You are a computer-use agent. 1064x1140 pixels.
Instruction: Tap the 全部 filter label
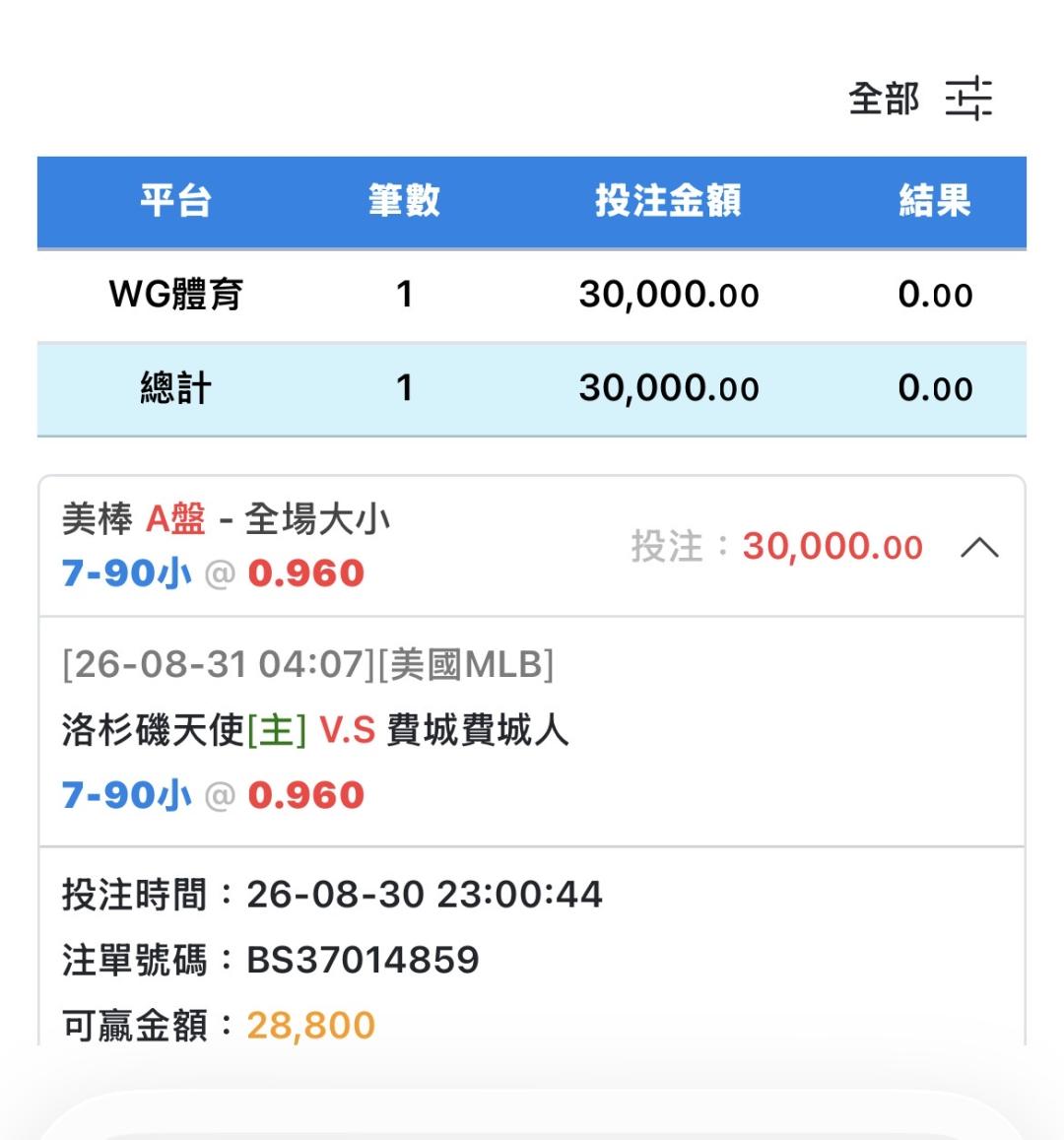(884, 99)
